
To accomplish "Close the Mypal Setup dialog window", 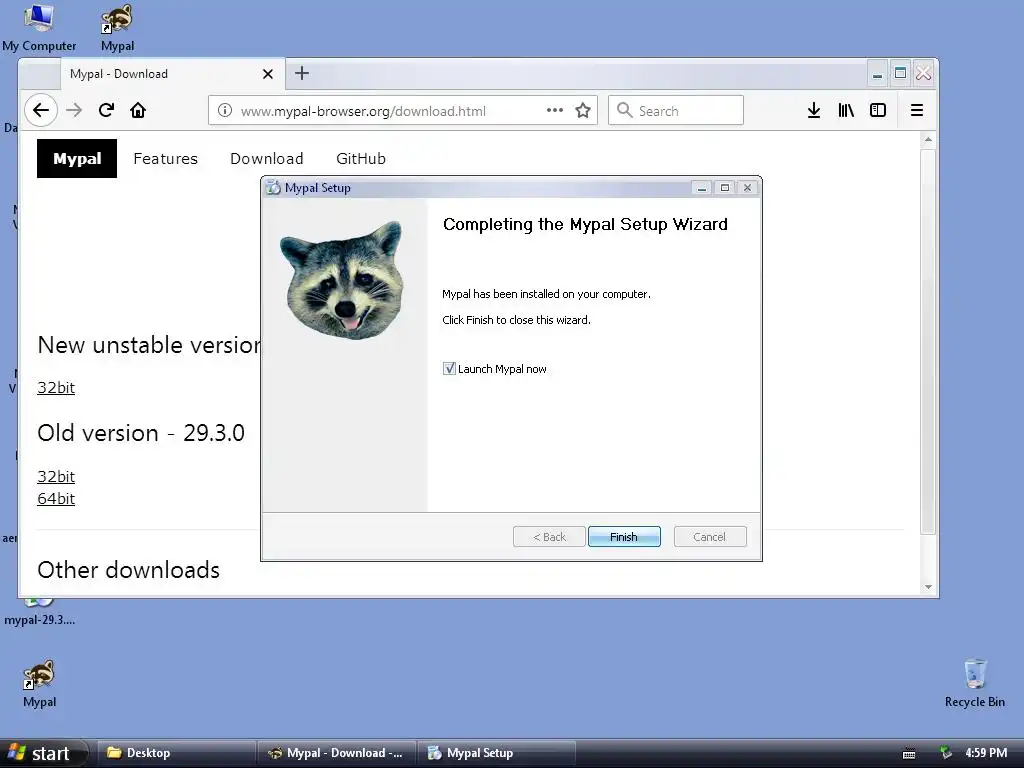I will [747, 188].
